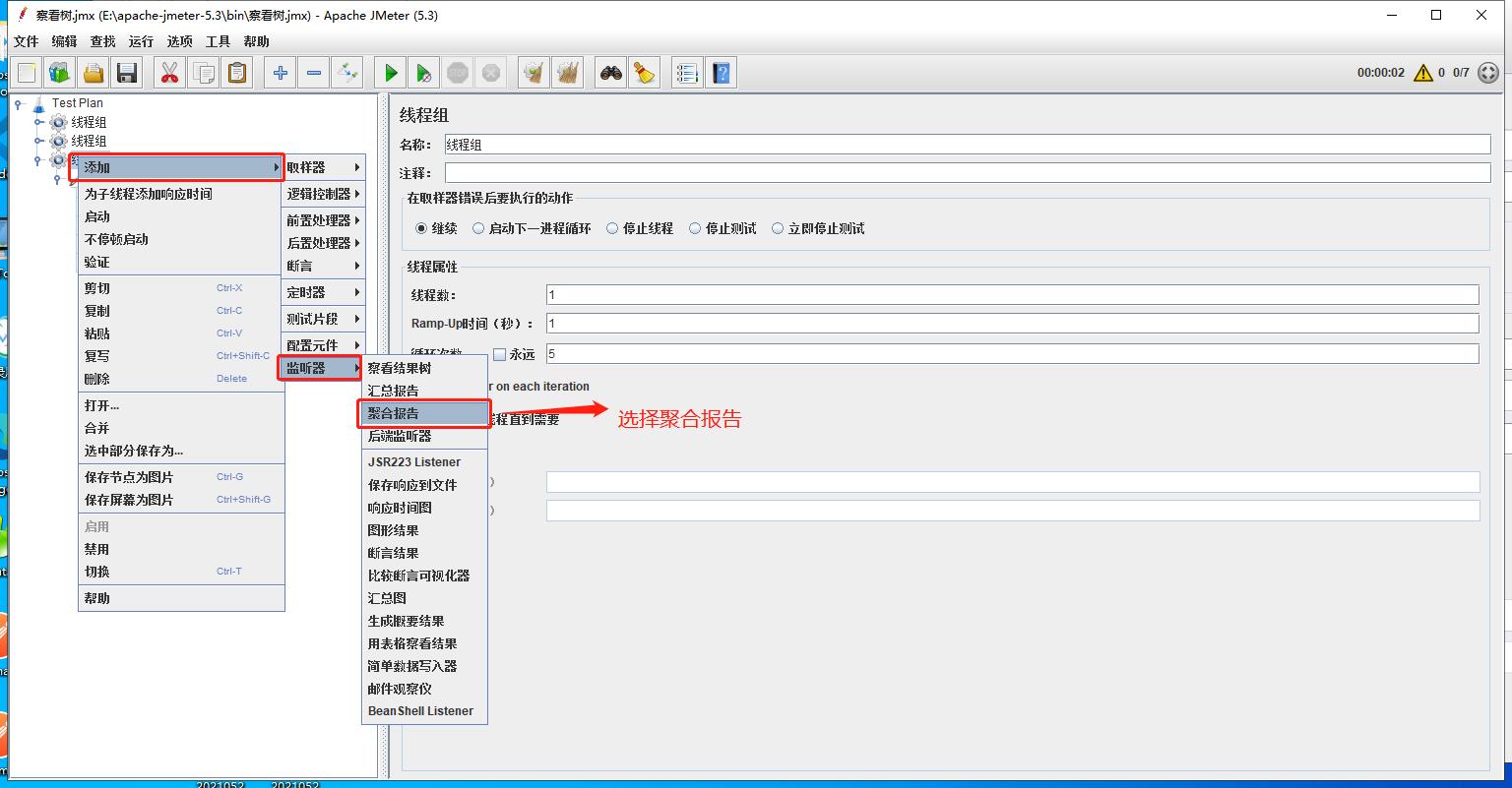This screenshot has width=1512, height=788.
Task: Click the 注释 input field
Action: [968, 173]
